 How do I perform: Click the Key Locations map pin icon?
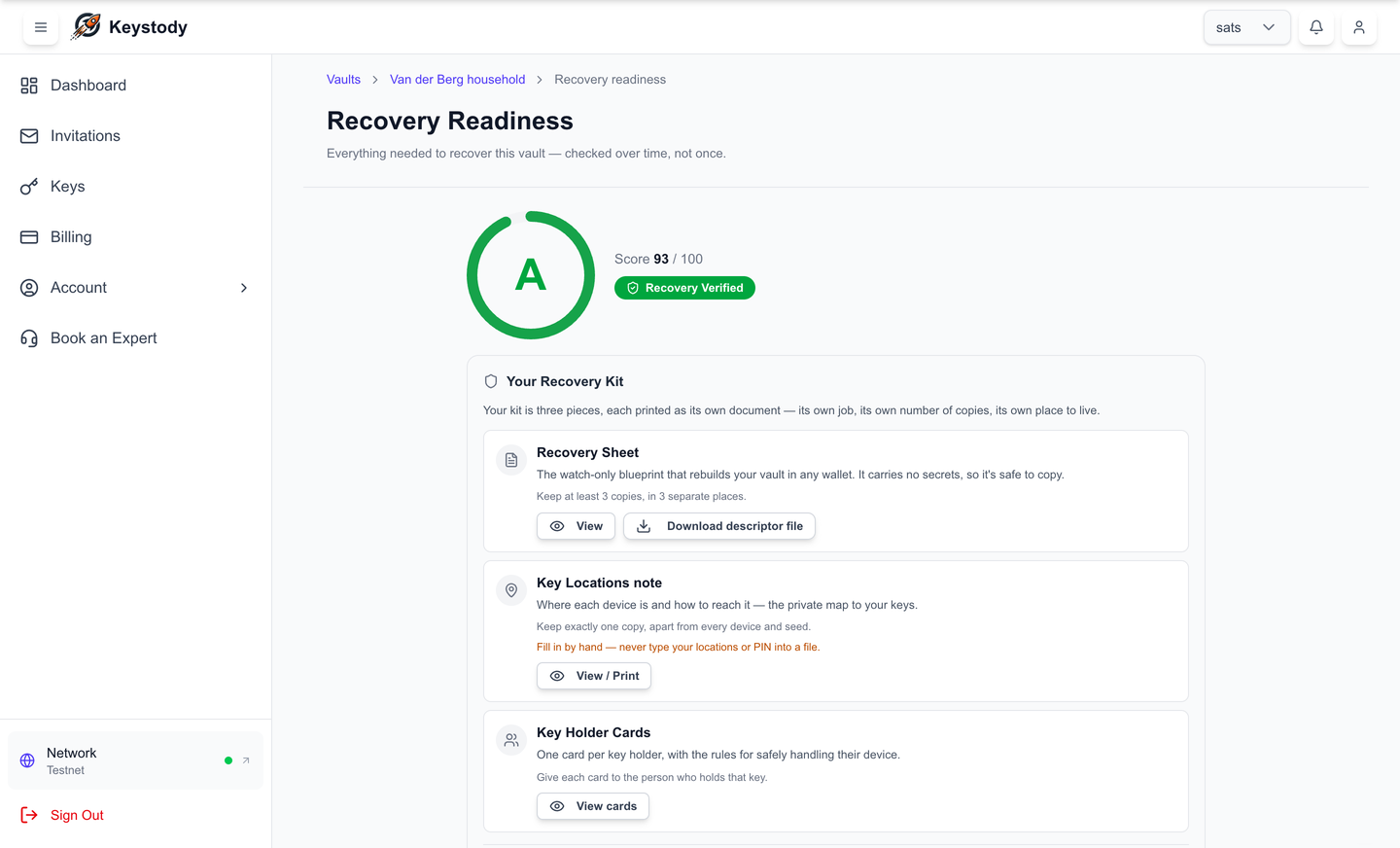(511, 590)
